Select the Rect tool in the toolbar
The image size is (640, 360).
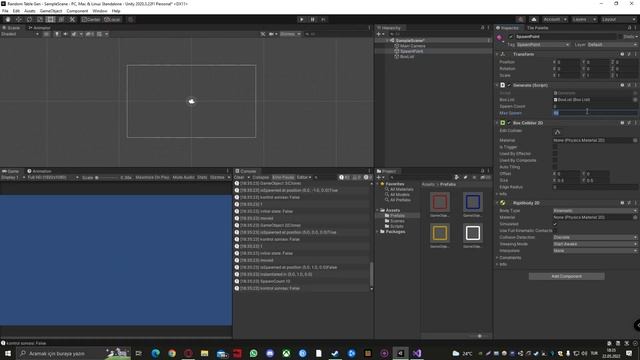pyautogui.click(x=51, y=19)
